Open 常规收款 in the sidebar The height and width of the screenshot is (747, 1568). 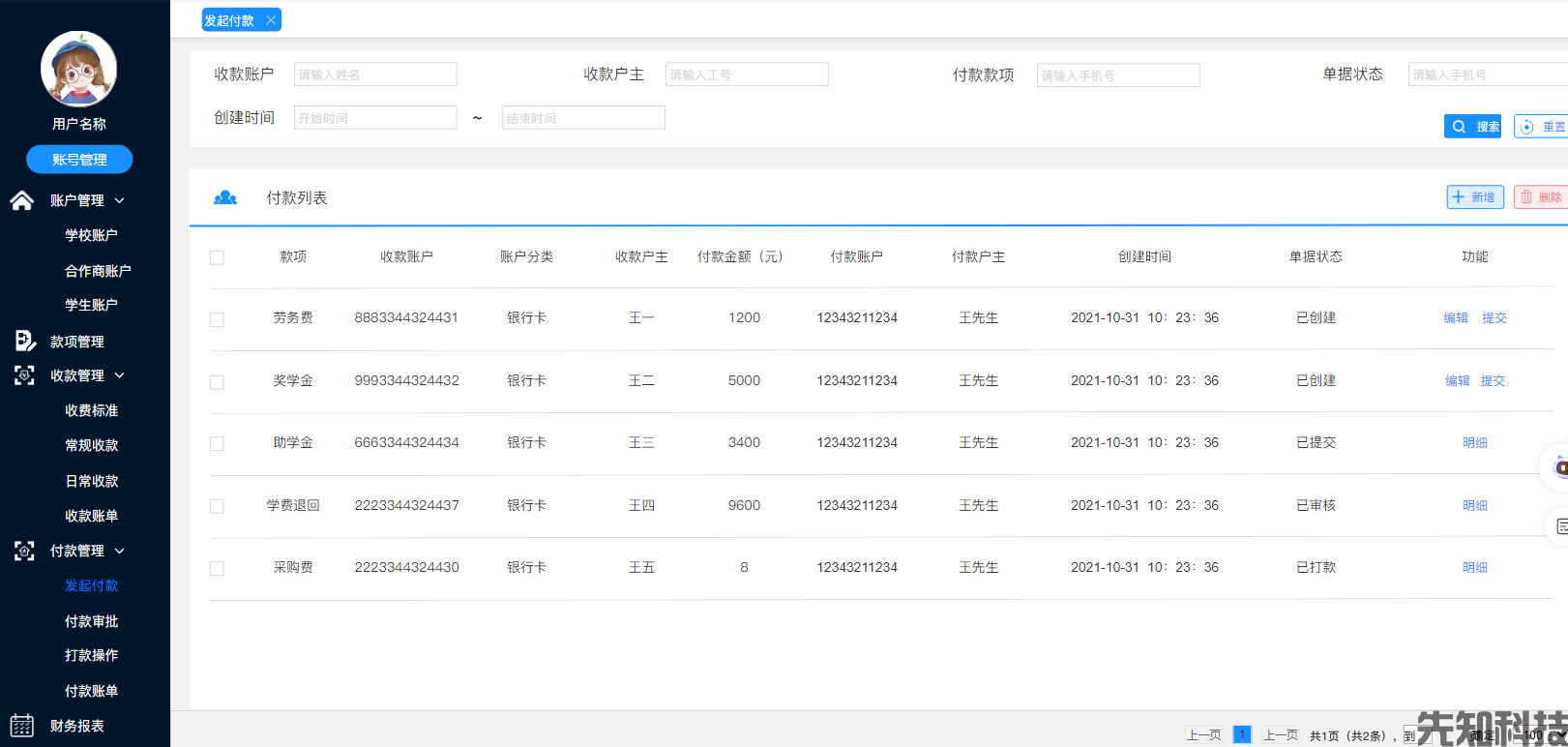pyautogui.click(x=91, y=445)
